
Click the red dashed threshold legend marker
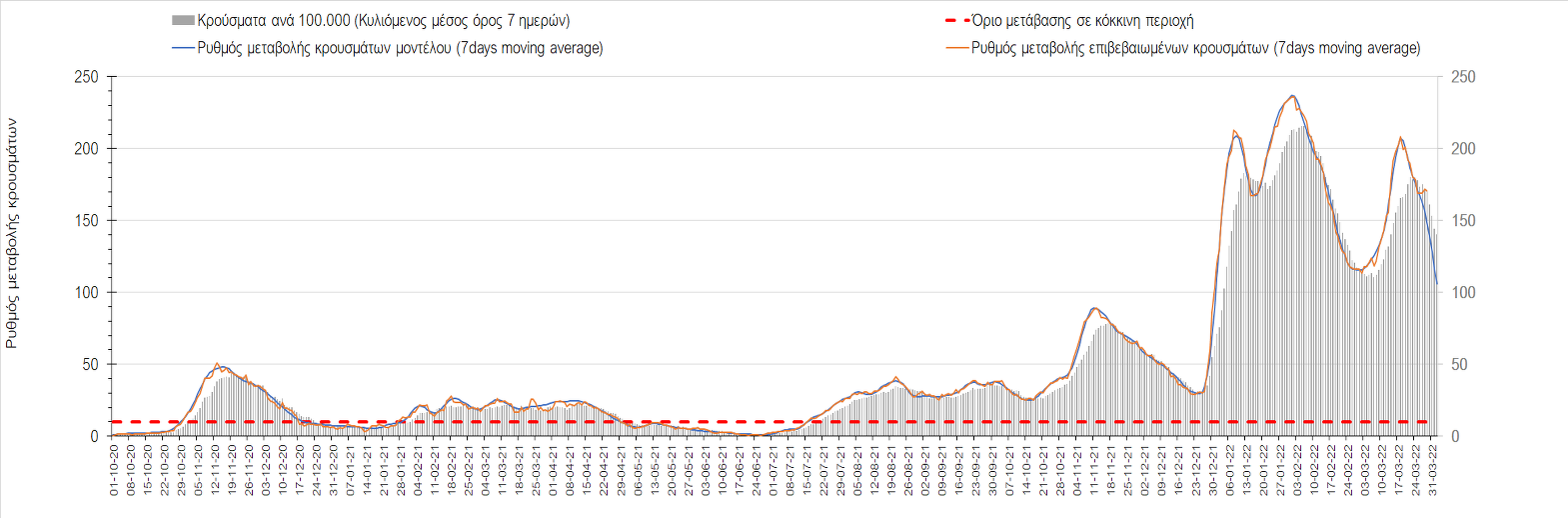pyautogui.click(x=957, y=20)
